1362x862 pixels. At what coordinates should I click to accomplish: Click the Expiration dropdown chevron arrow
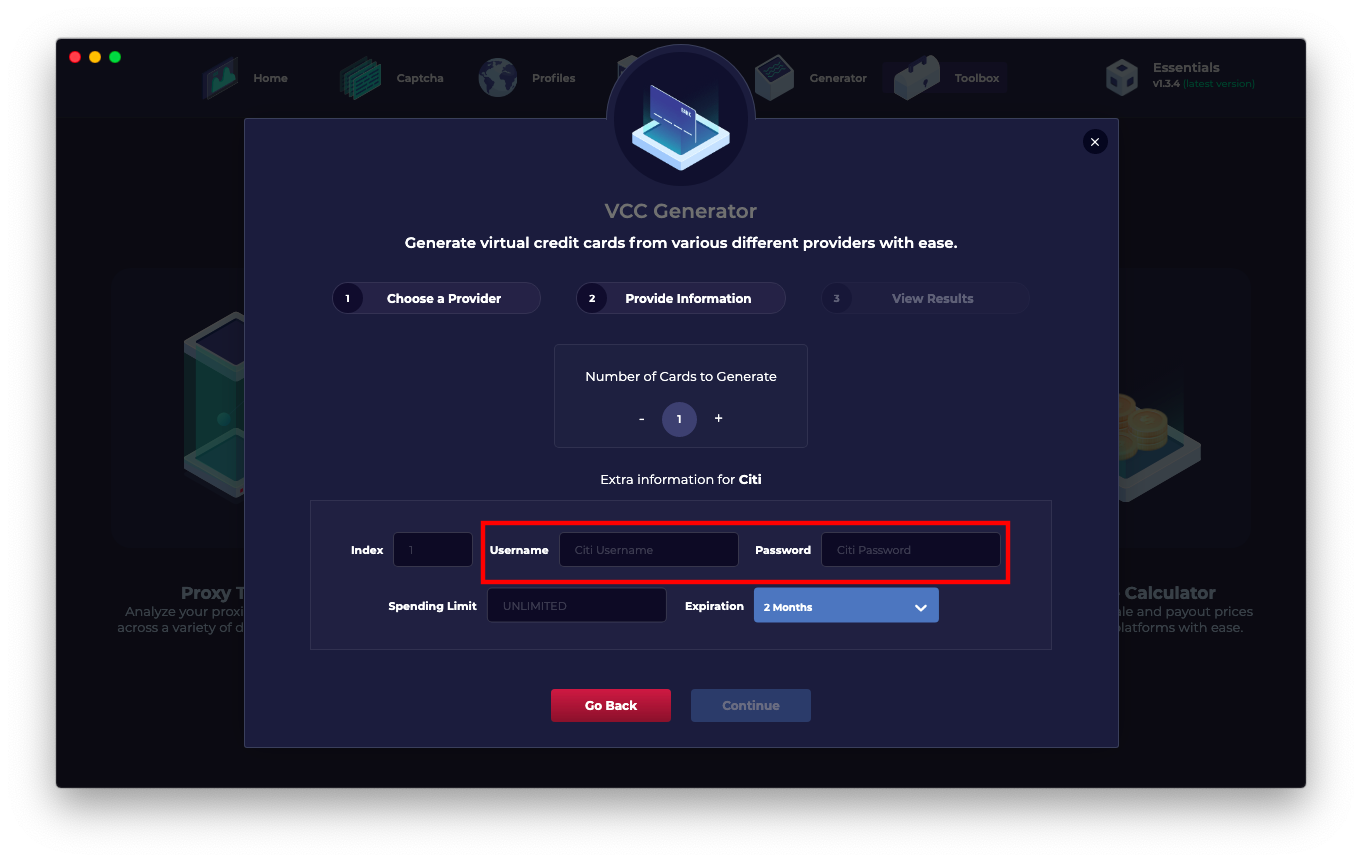(x=921, y=607)
